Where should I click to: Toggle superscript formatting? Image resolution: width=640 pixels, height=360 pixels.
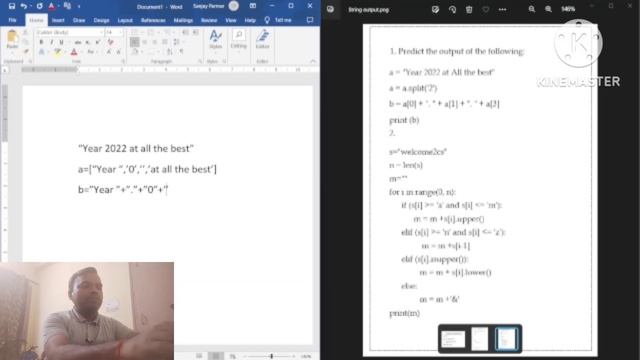click(x=98, y=42)
